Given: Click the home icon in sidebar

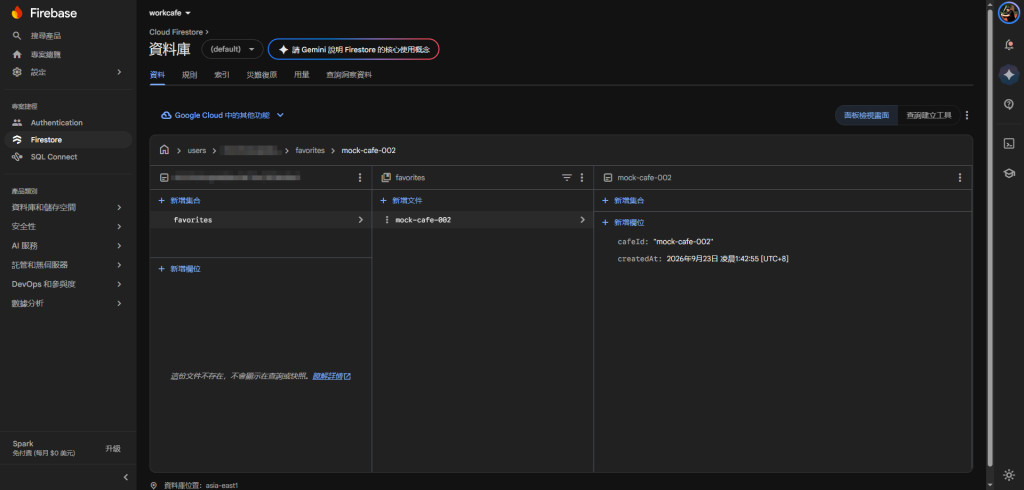Looking at the screenshot, I should [17, 54].
